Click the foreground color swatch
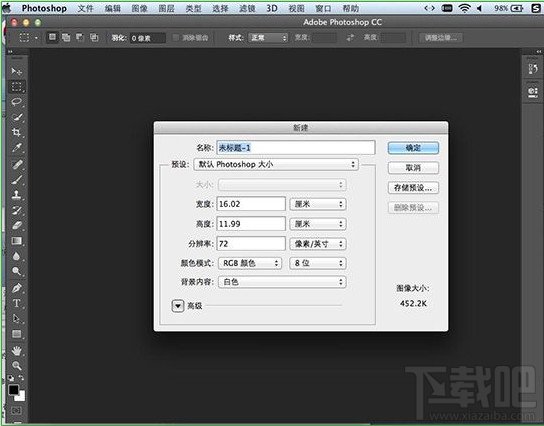Screen dimensions: 544x426 click(x=14, y=390)
